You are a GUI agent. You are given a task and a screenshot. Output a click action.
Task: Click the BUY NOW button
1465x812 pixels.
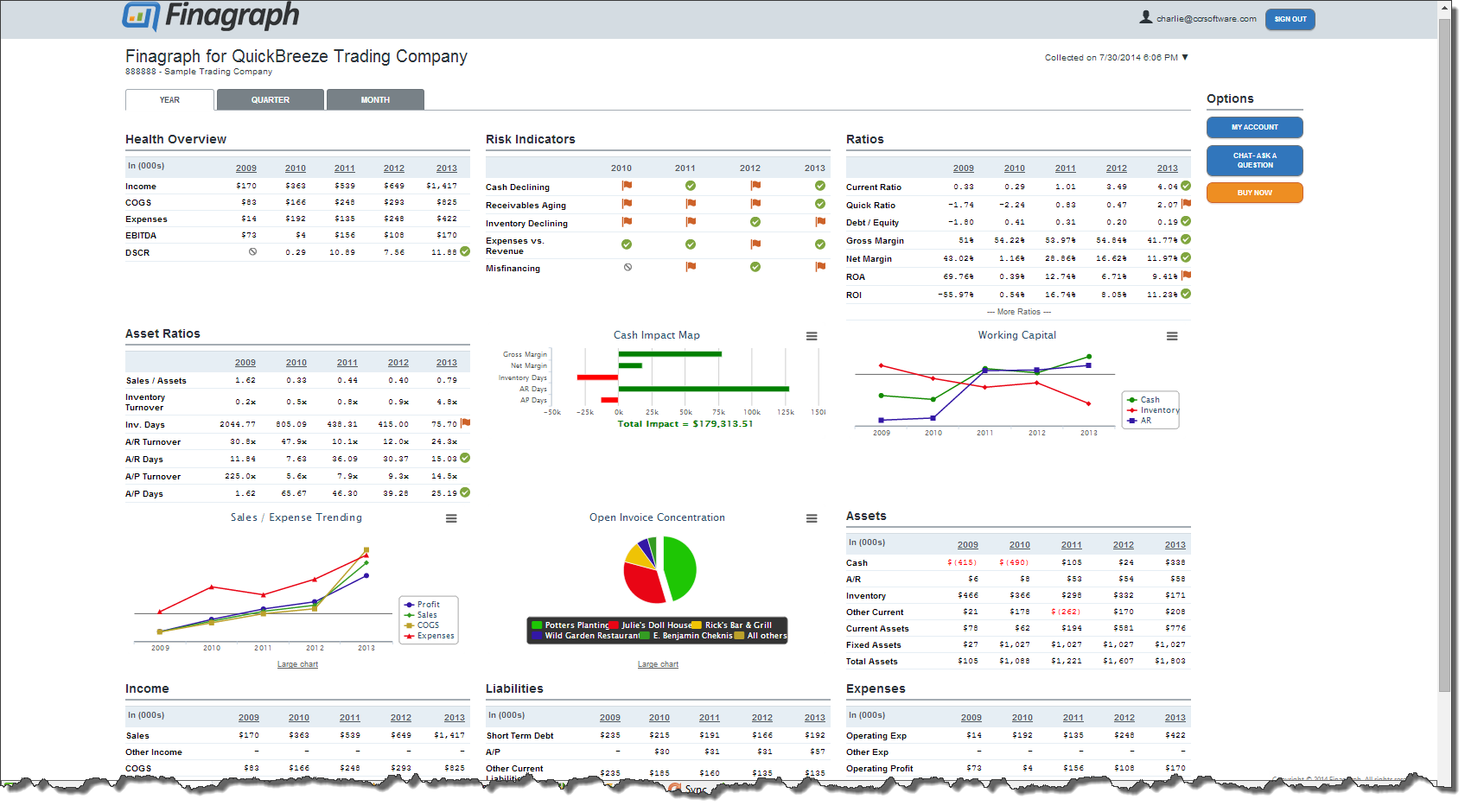pyautogui.click(x=1254, y=193)
